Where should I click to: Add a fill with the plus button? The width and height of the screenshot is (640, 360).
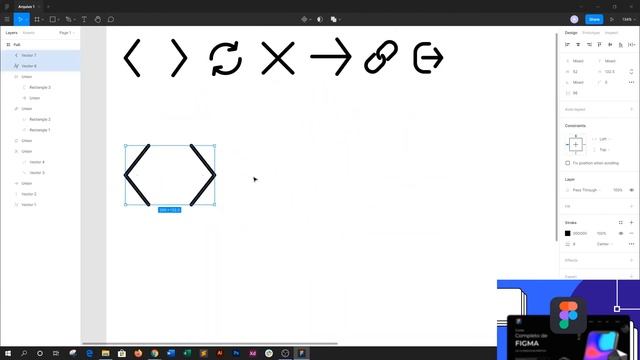coord(631,206)
